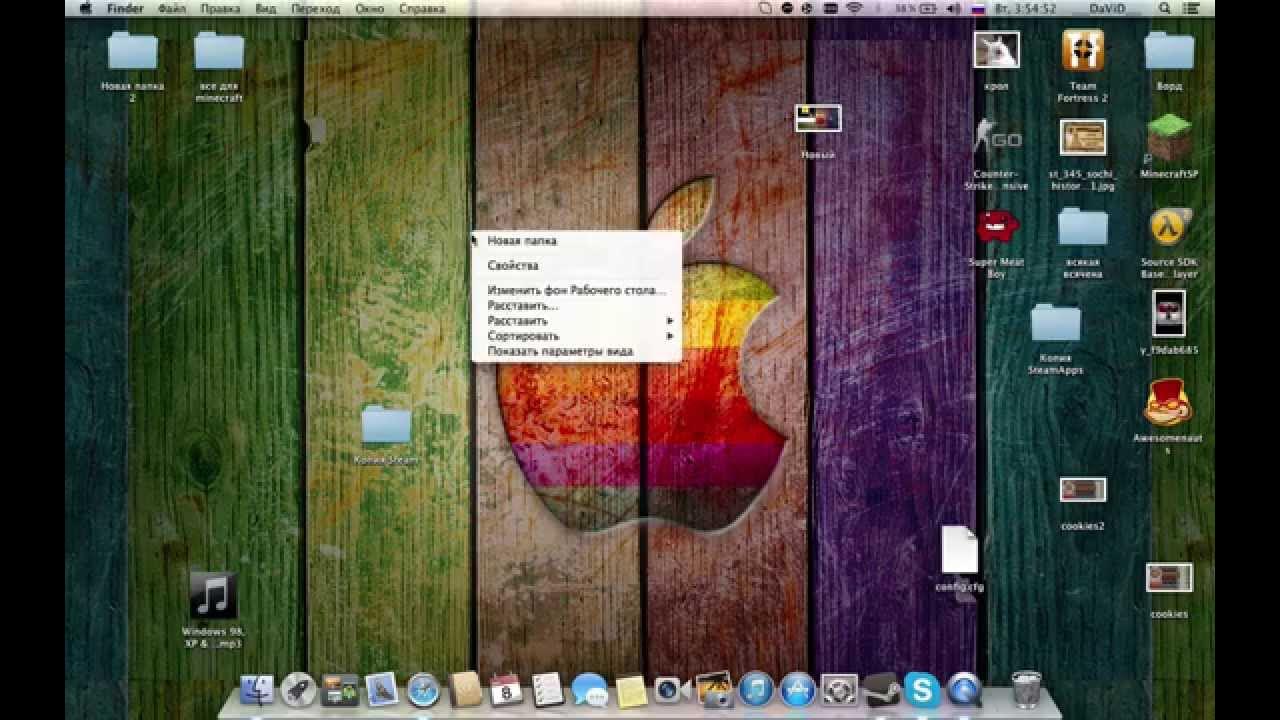
Task: Open Skype from the dock
Action: tap(922, 689)
